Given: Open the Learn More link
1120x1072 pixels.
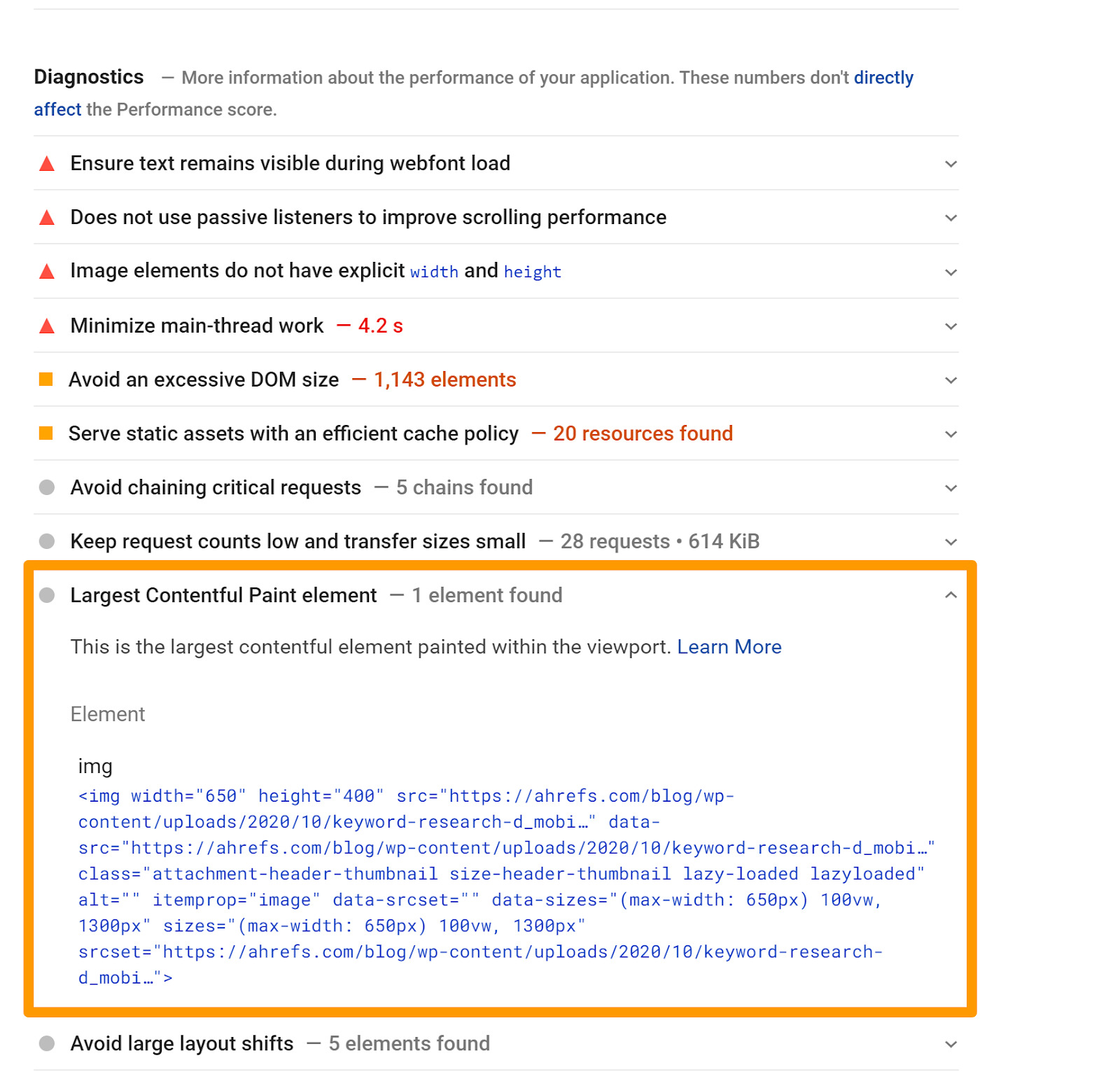Looking at the screenshot, I should 729,647.
